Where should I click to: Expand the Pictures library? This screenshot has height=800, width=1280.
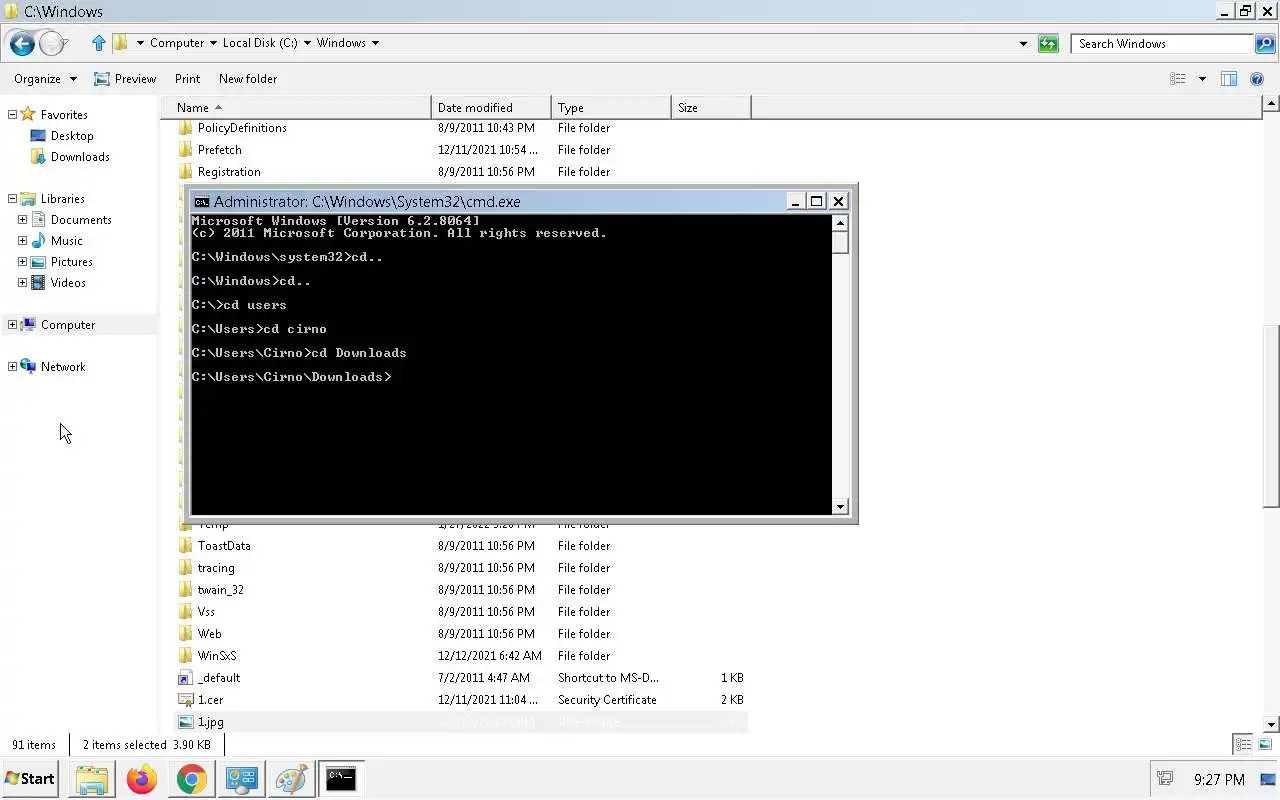[x=22, y=262]
